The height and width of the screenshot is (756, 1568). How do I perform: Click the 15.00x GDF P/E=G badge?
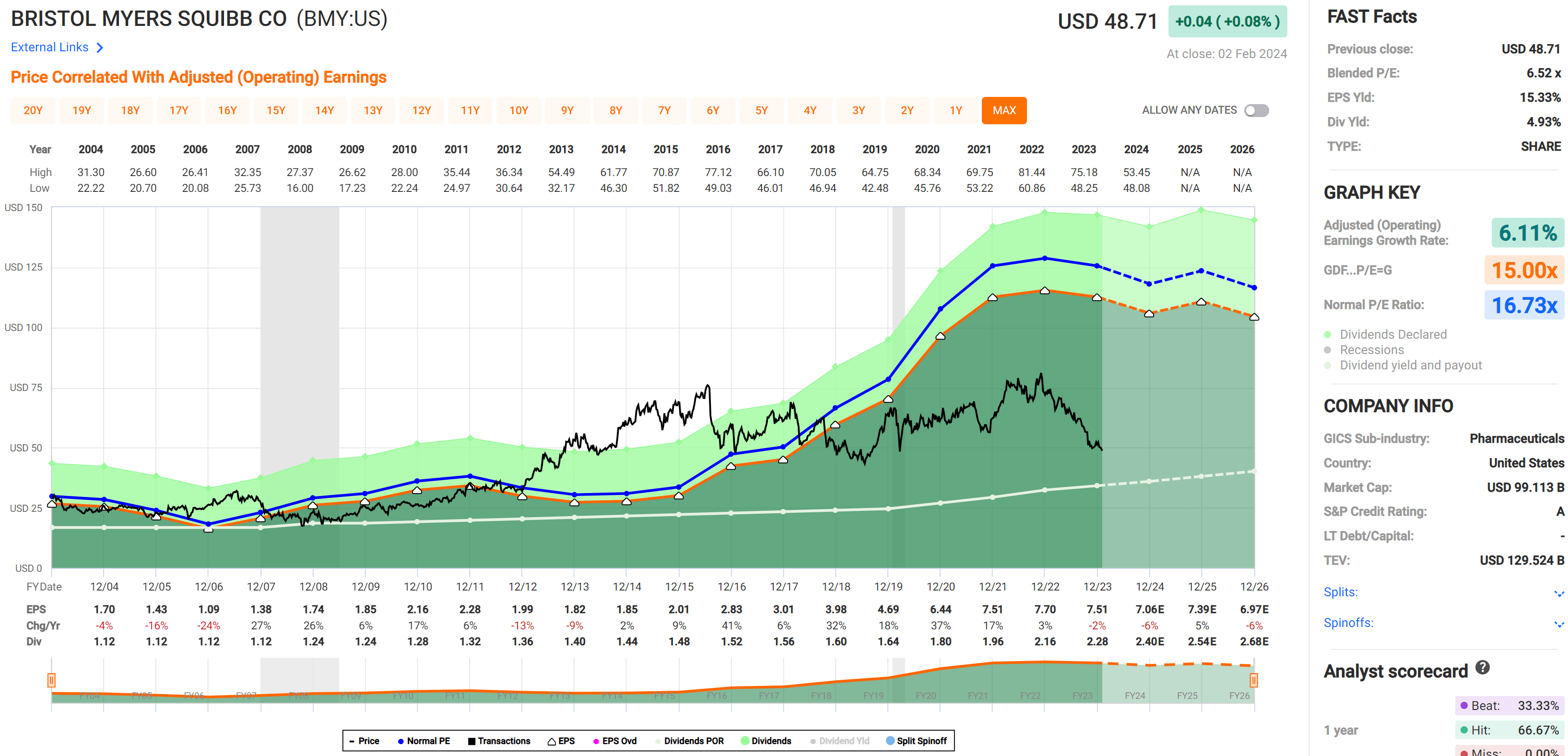(1523, 270)
